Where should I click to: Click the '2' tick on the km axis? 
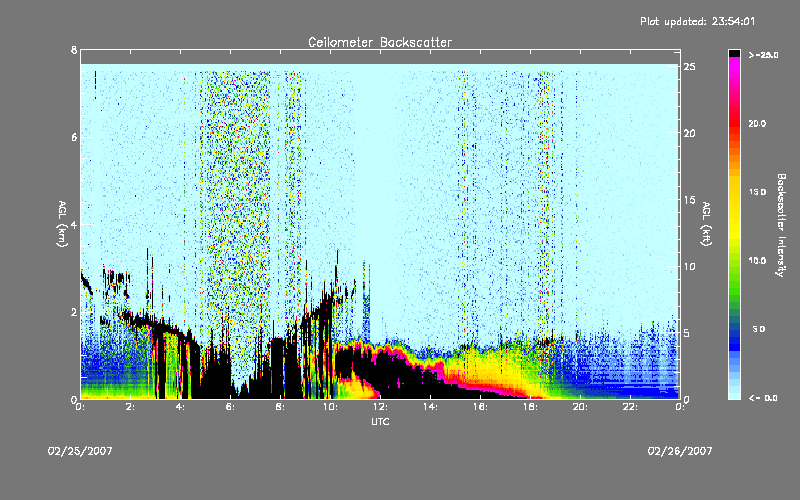point(74,312)
